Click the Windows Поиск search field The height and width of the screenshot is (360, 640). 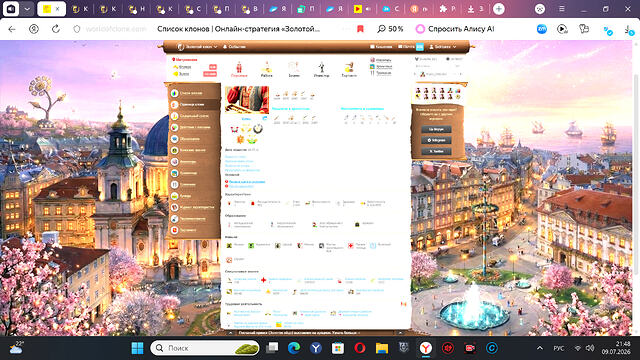point(205,348)
